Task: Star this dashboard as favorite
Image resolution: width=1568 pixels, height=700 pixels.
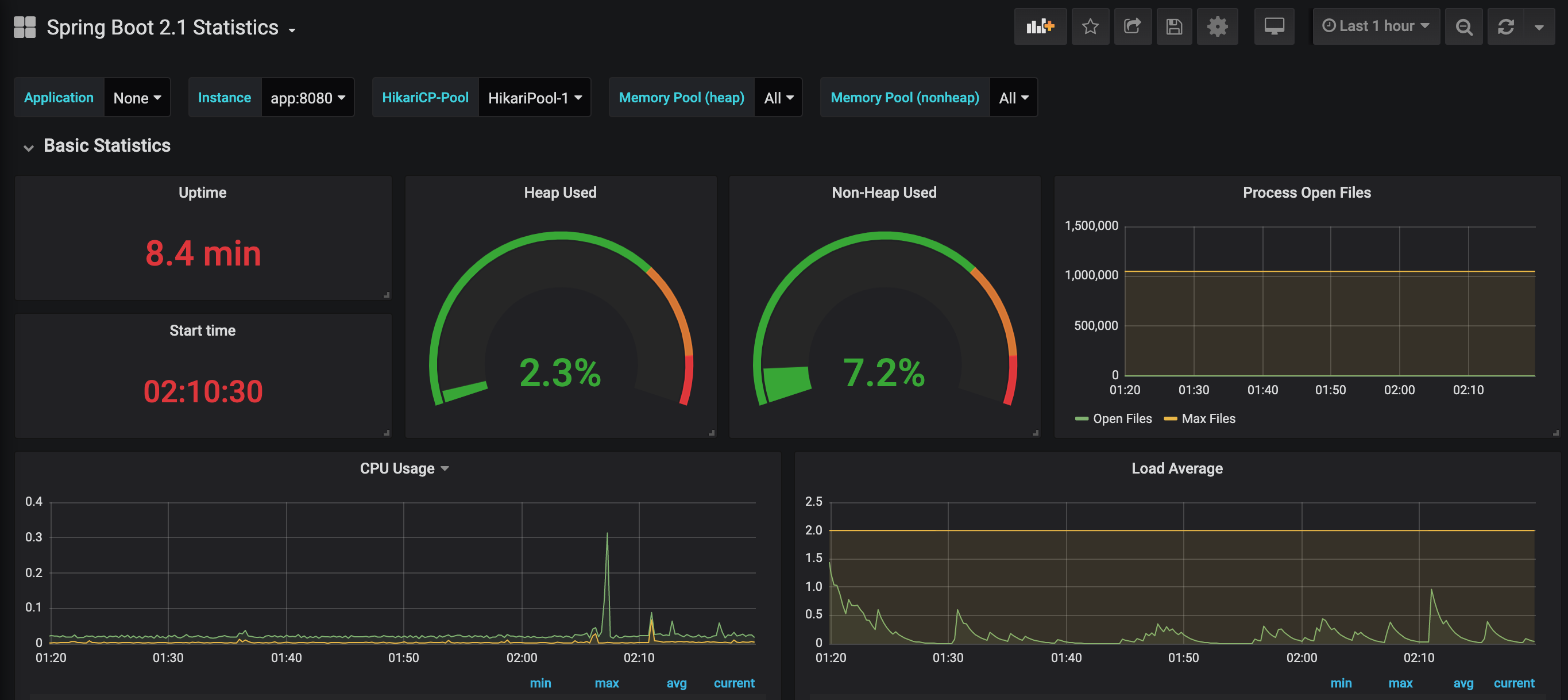Action: 1090,26
